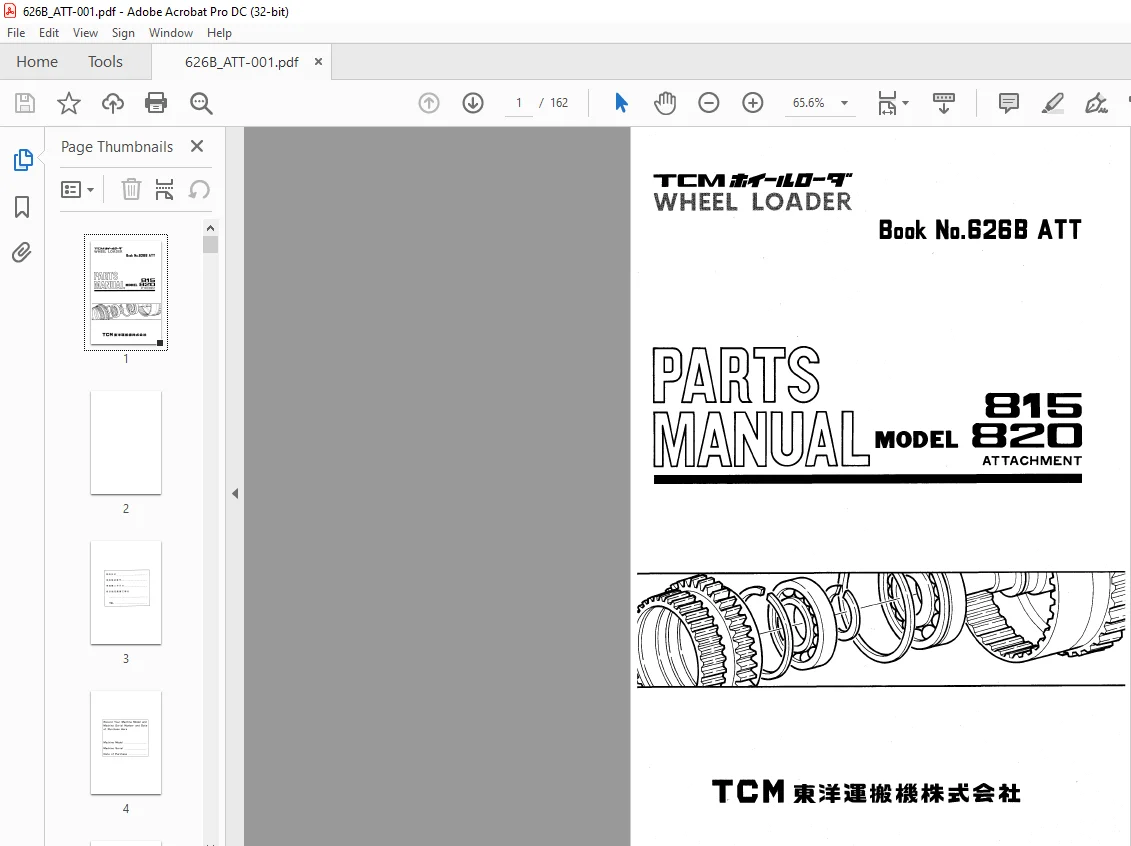This screenshot has width=1131, height=846.
Task: Select page 4 thumbnail
Action: point(126,743)
